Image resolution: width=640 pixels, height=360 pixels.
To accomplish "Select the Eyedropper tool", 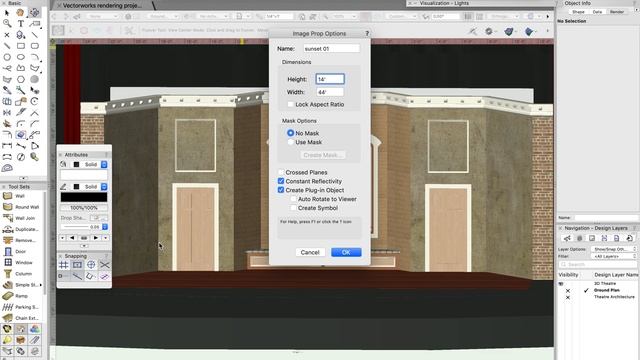I will point(7,90).
